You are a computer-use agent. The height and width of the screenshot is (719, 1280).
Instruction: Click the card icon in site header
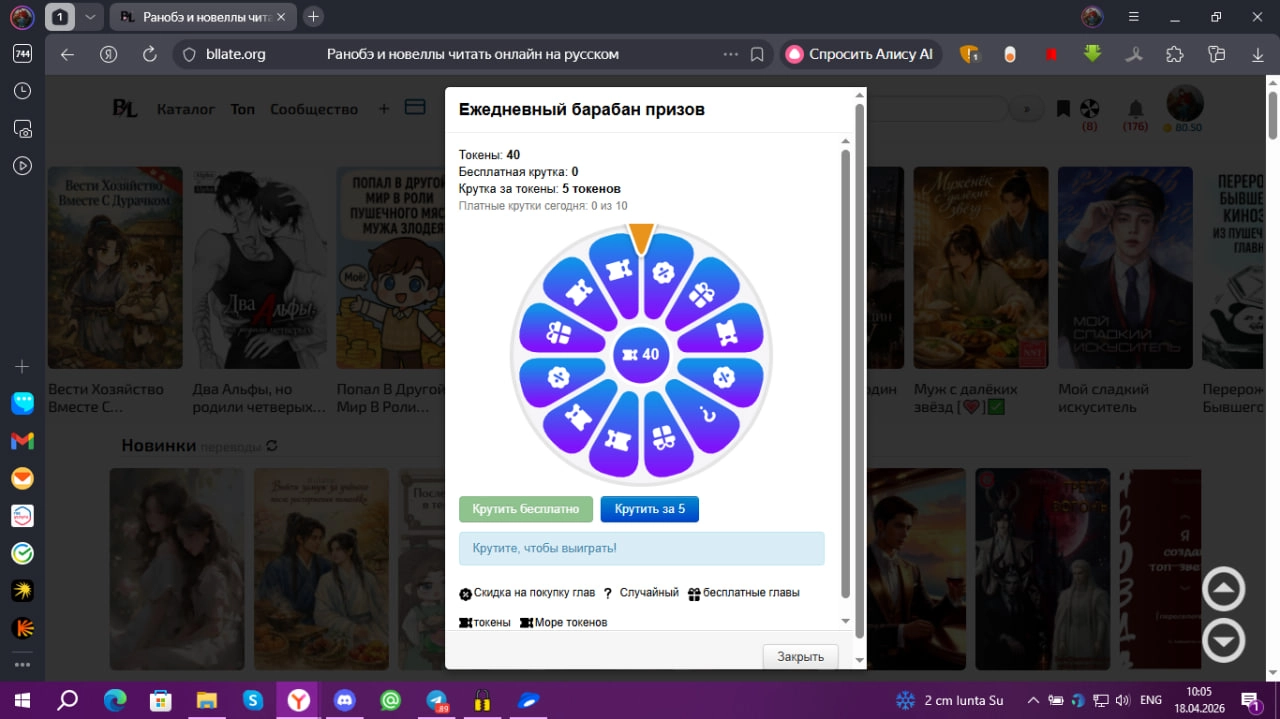pyautogui.click(x=414, y=107)
